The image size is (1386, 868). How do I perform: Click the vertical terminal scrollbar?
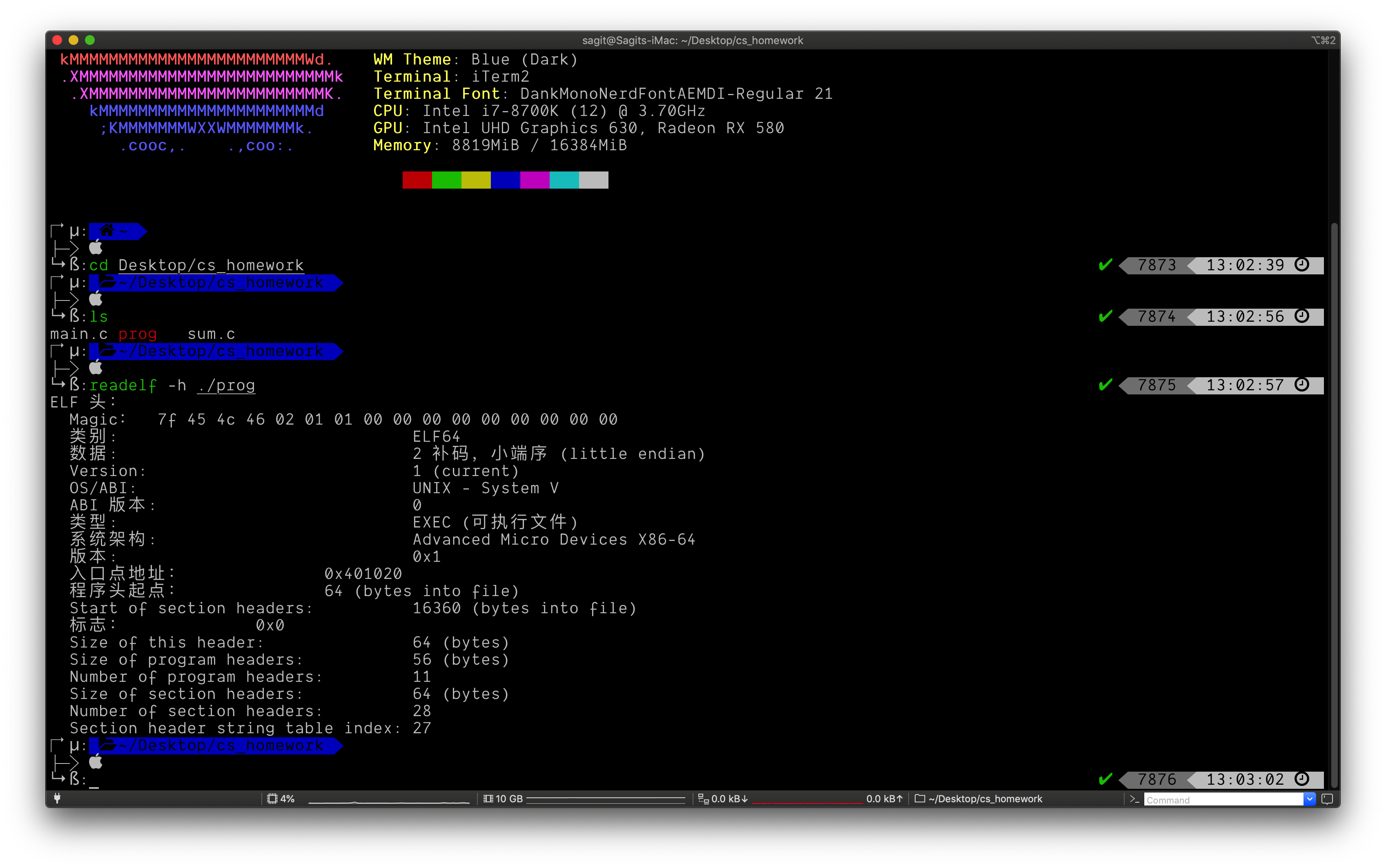click(x=1334, y=505)
